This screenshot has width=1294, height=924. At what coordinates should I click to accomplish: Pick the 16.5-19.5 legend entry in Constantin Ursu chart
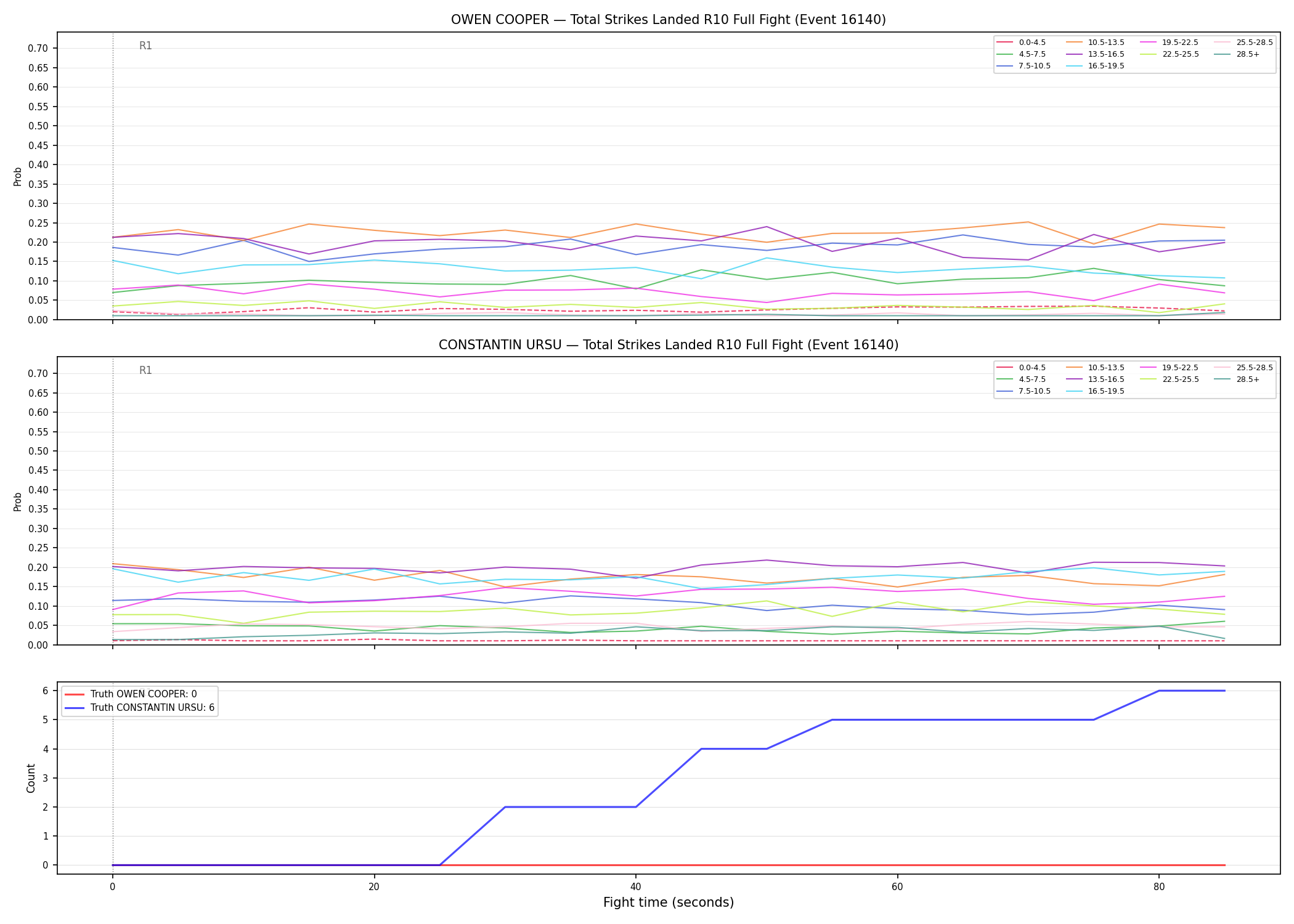pyautogui.click(x=1095, y=391)
